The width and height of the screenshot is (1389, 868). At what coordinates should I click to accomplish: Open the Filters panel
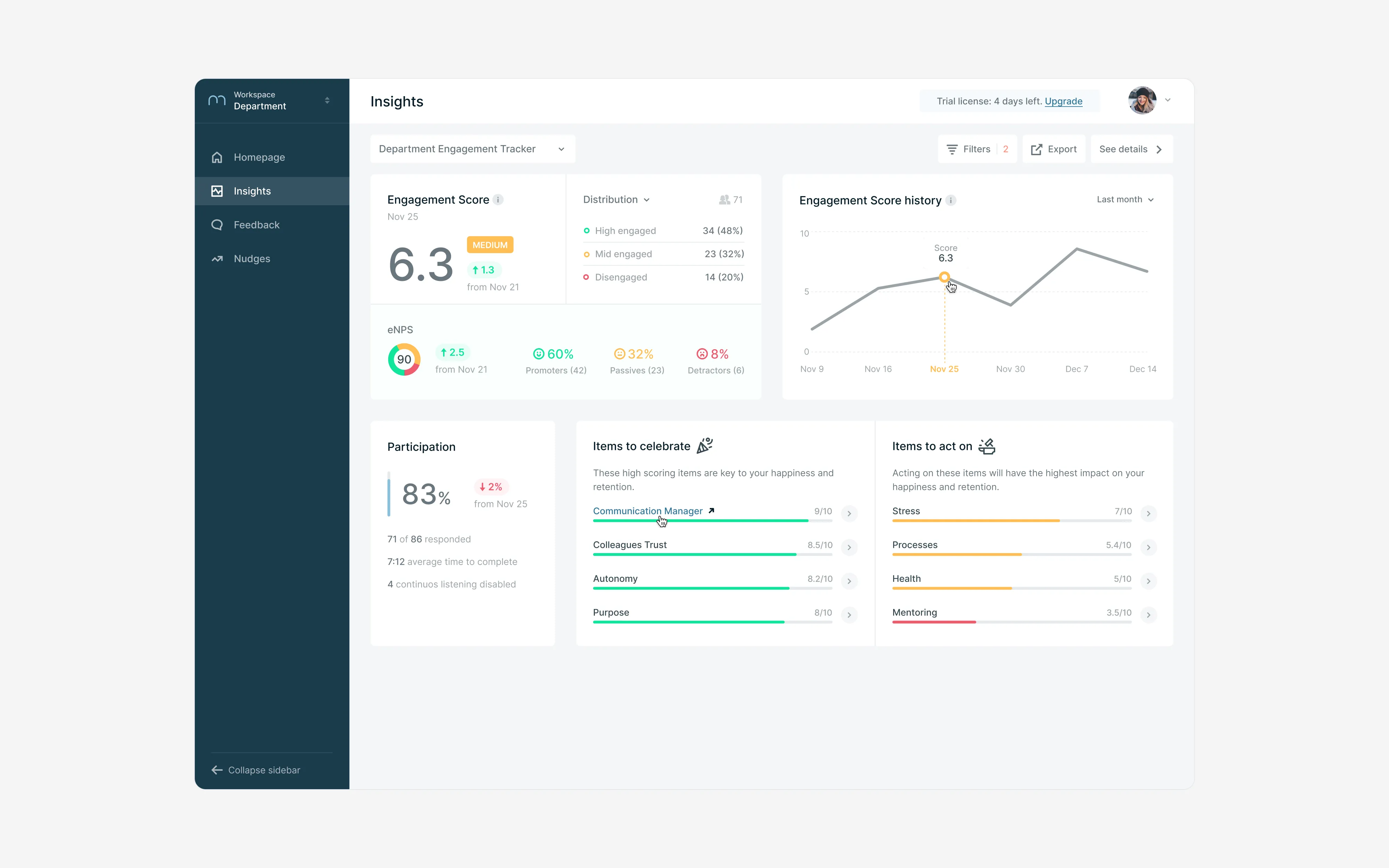tap(977, 149)
